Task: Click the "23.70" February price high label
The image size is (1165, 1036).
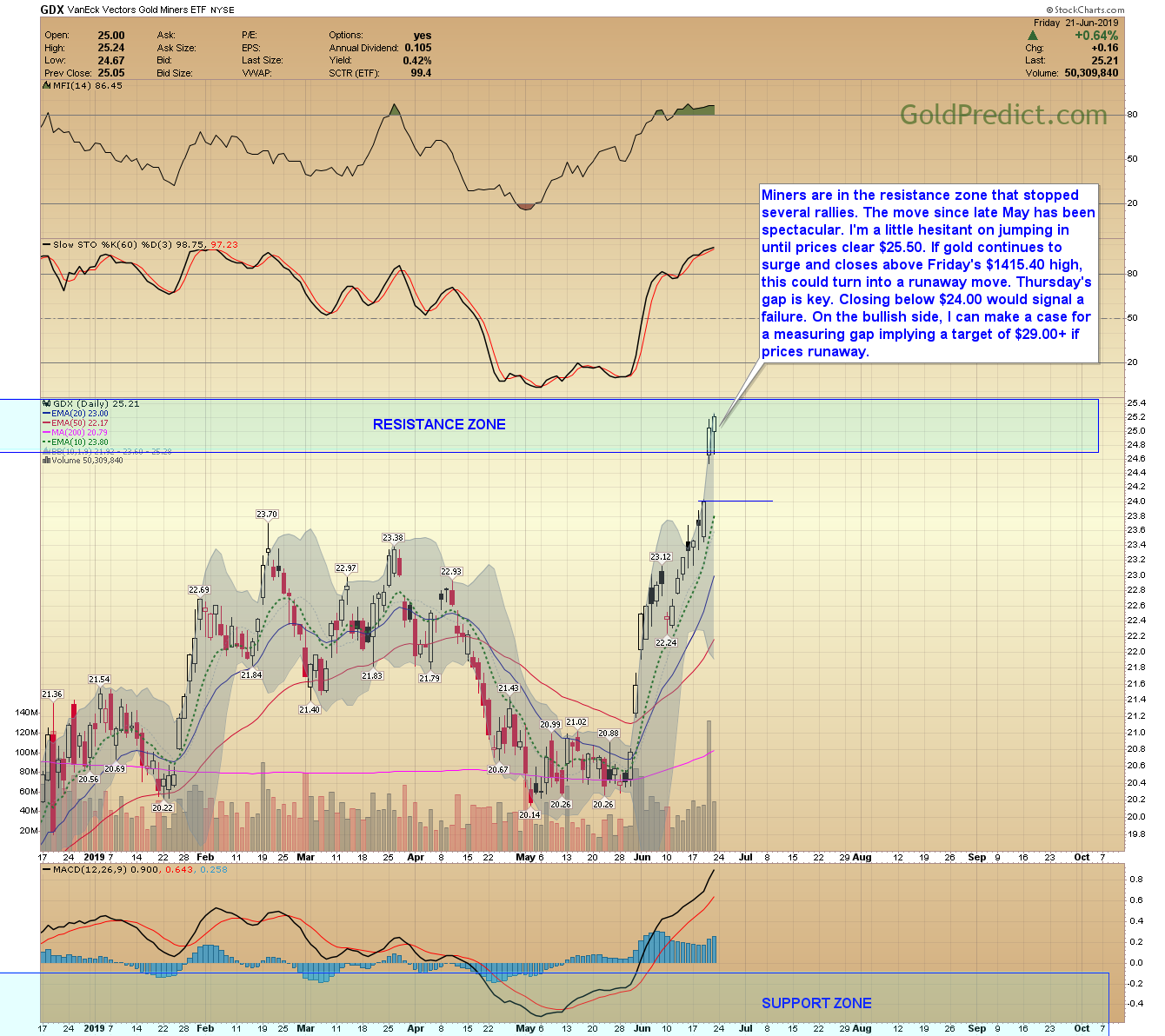Action: [x=267, y=515]
